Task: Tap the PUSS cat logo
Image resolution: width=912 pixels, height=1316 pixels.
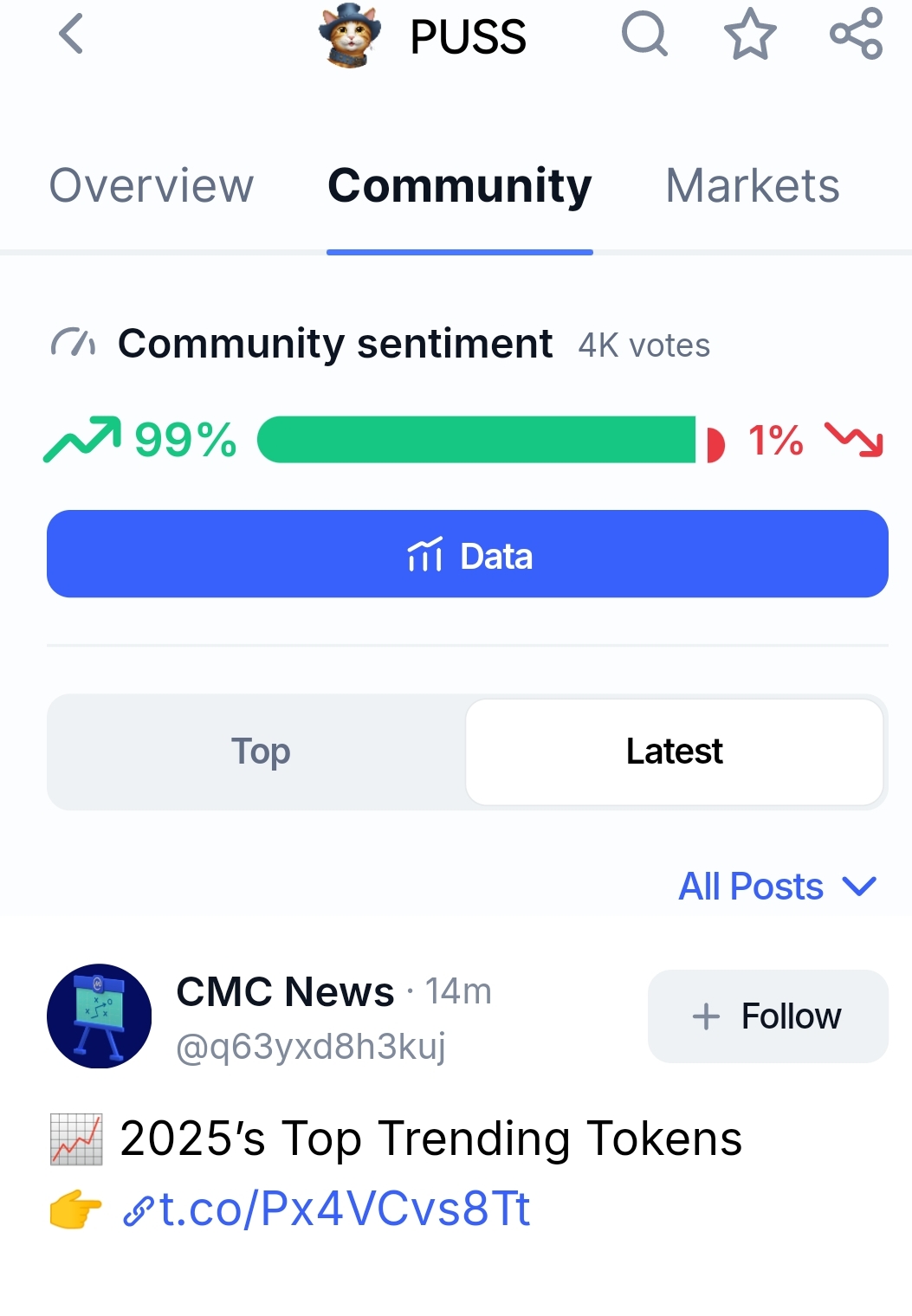Action: point(350,35)
